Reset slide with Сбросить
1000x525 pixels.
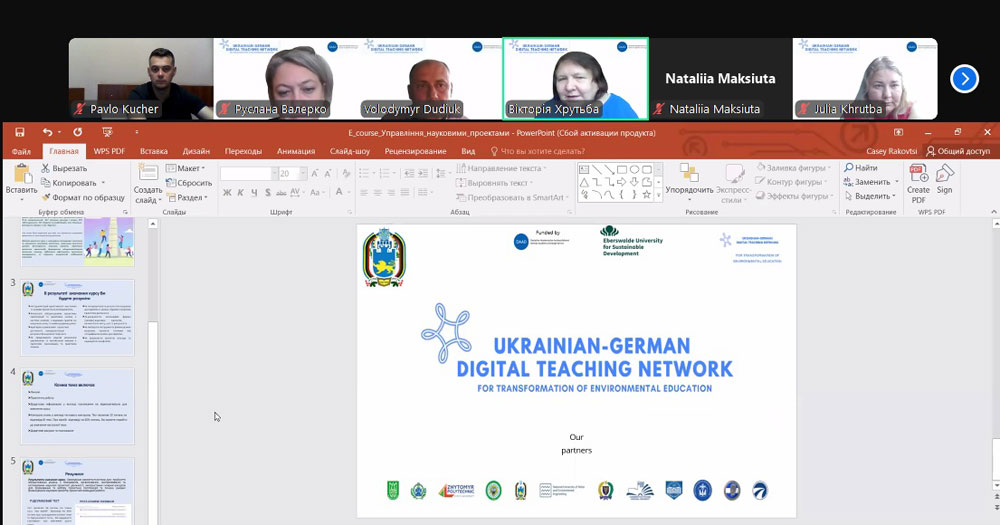pyautogui.click(x=189, y=183)
